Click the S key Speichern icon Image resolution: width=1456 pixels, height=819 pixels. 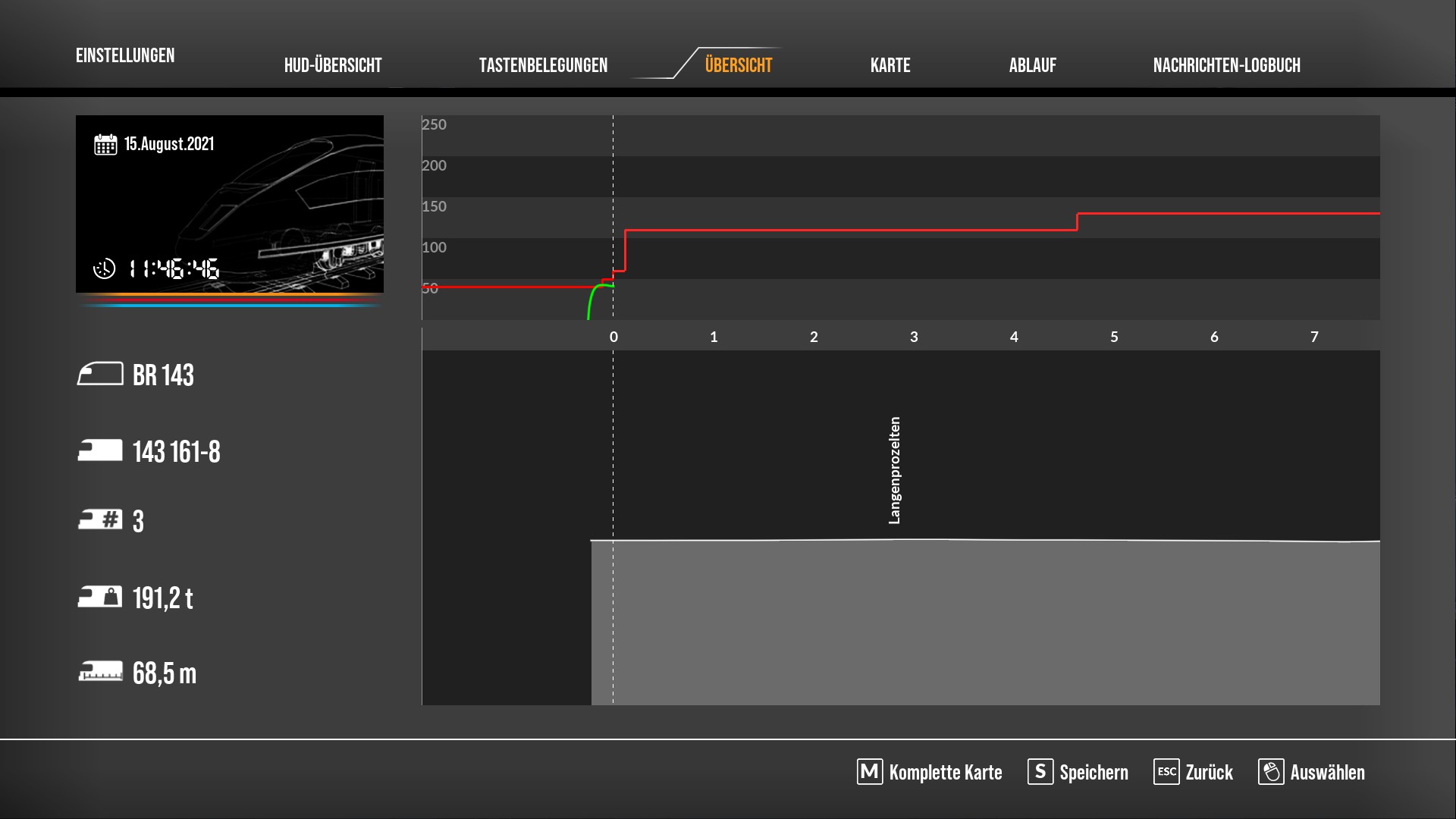(x=1040, y=772)
